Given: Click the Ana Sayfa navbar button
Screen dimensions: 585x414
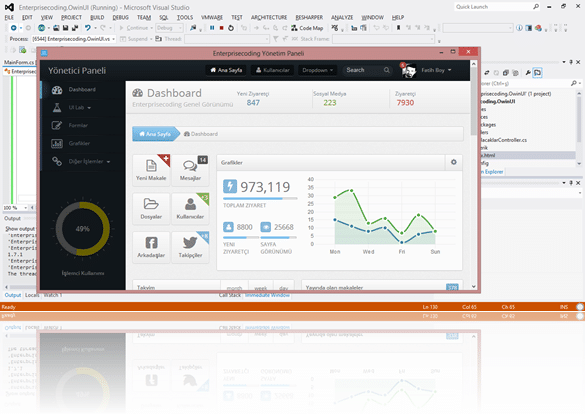Looking at the screenshot, I should pos(226,70).
